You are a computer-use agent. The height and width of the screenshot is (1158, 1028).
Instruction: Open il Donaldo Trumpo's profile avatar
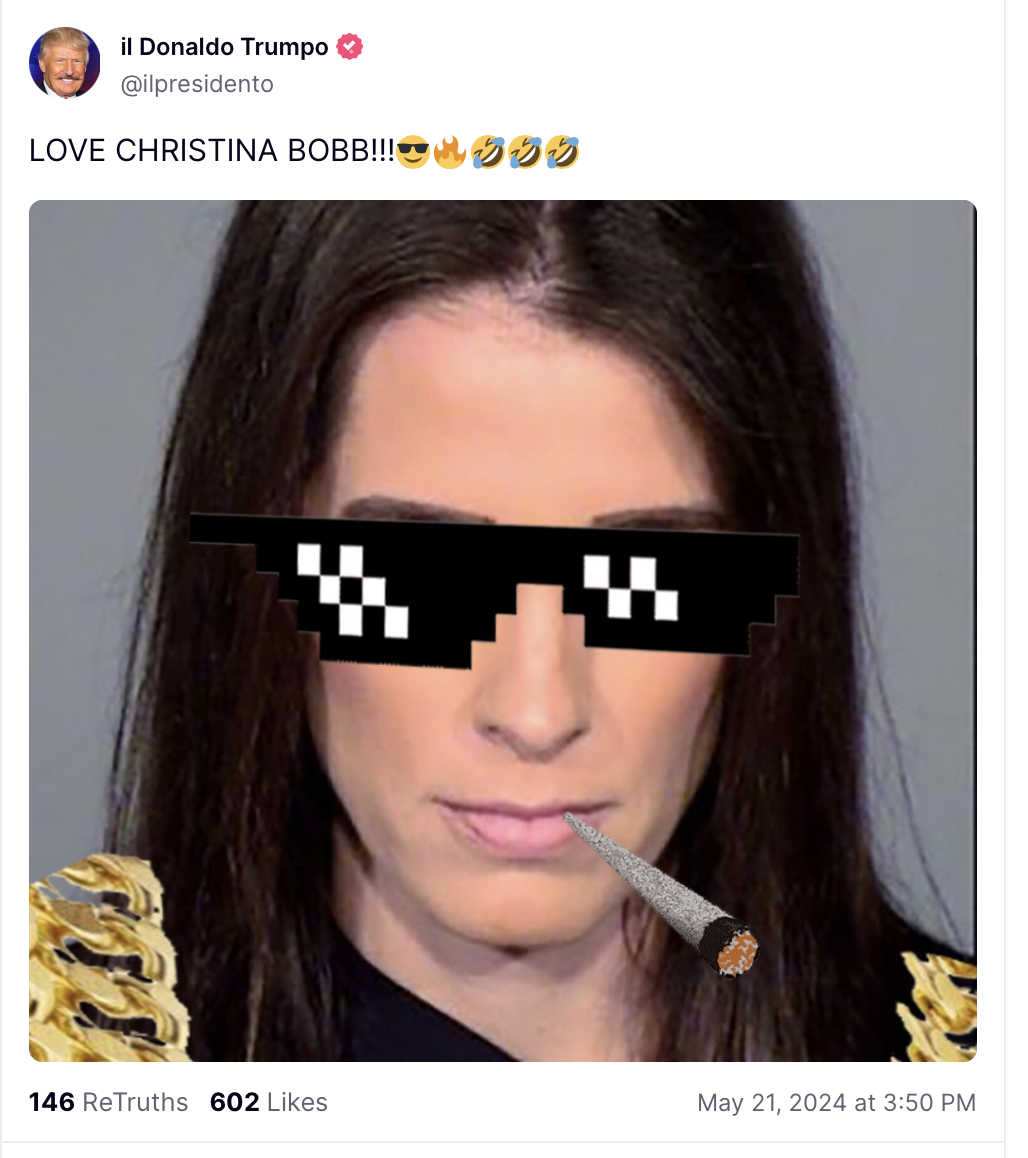tap(64, 64)
